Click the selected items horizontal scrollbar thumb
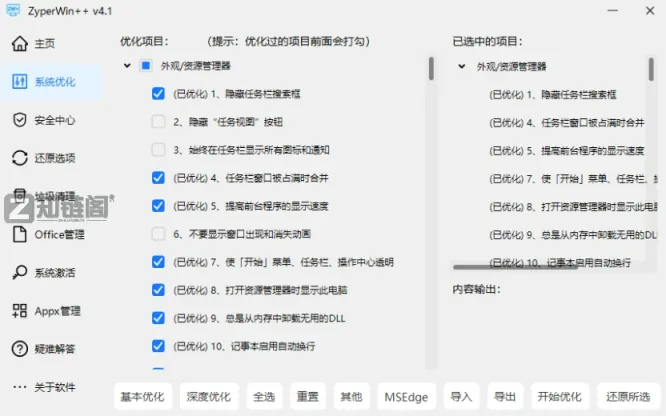 pos(515,267)
